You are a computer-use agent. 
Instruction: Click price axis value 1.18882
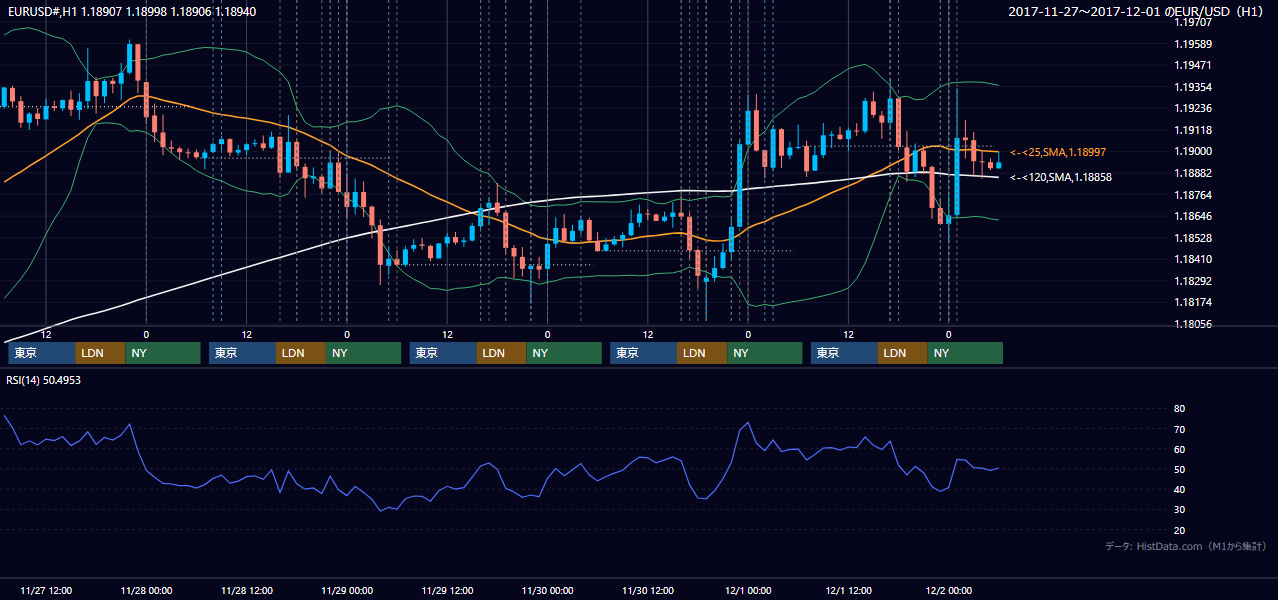click(x=1193, y=173)
